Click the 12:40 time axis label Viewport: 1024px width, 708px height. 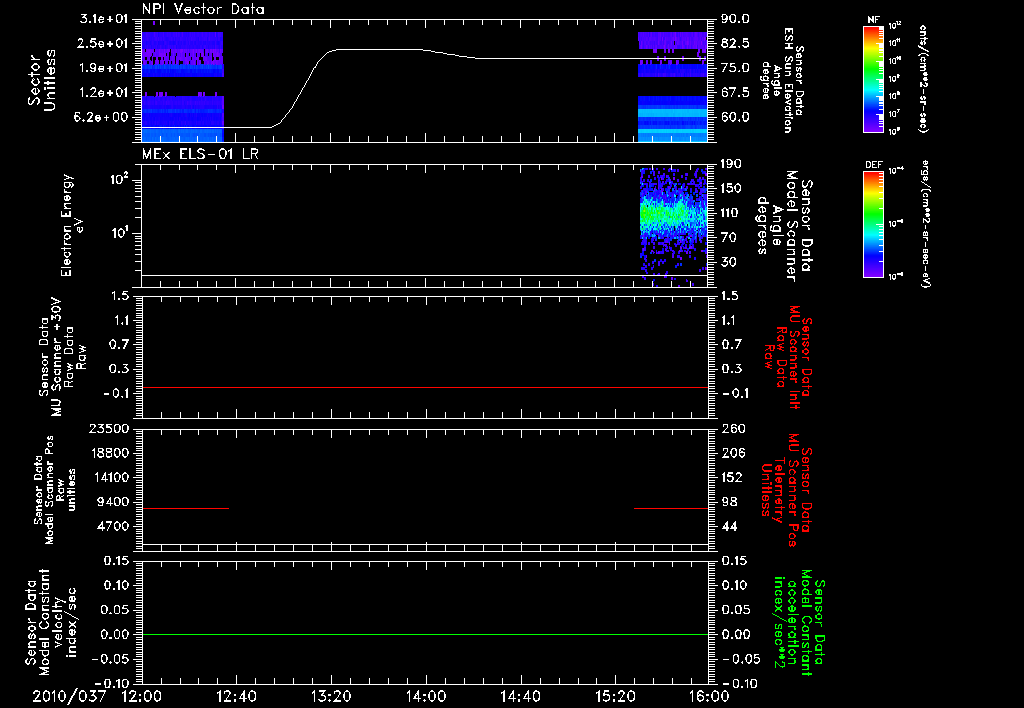(236, 697)
